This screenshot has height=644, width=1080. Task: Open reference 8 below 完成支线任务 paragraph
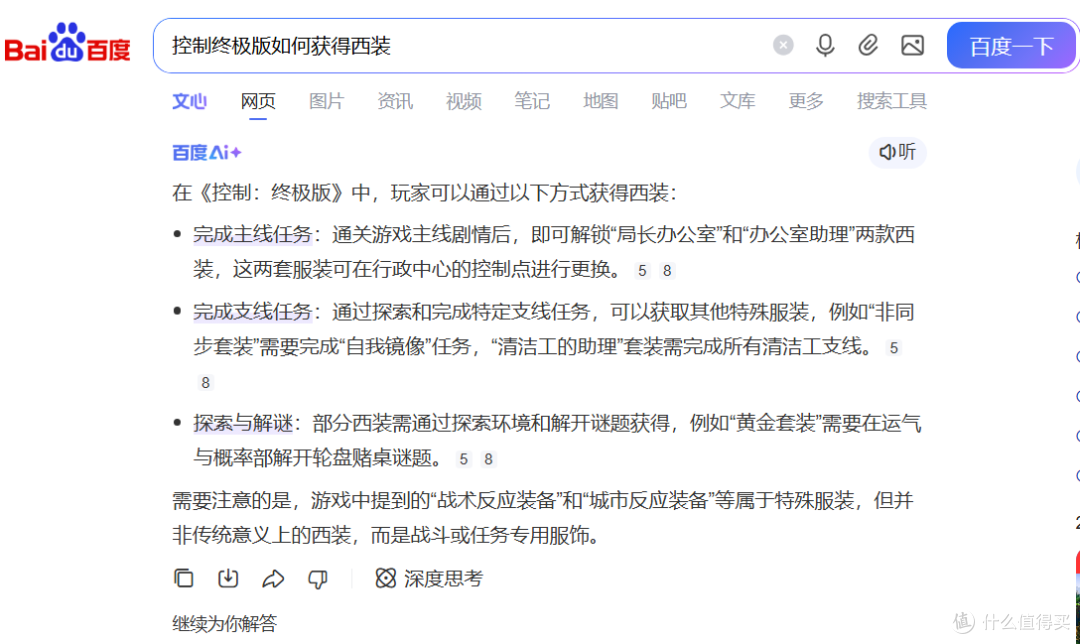point(205,382)
